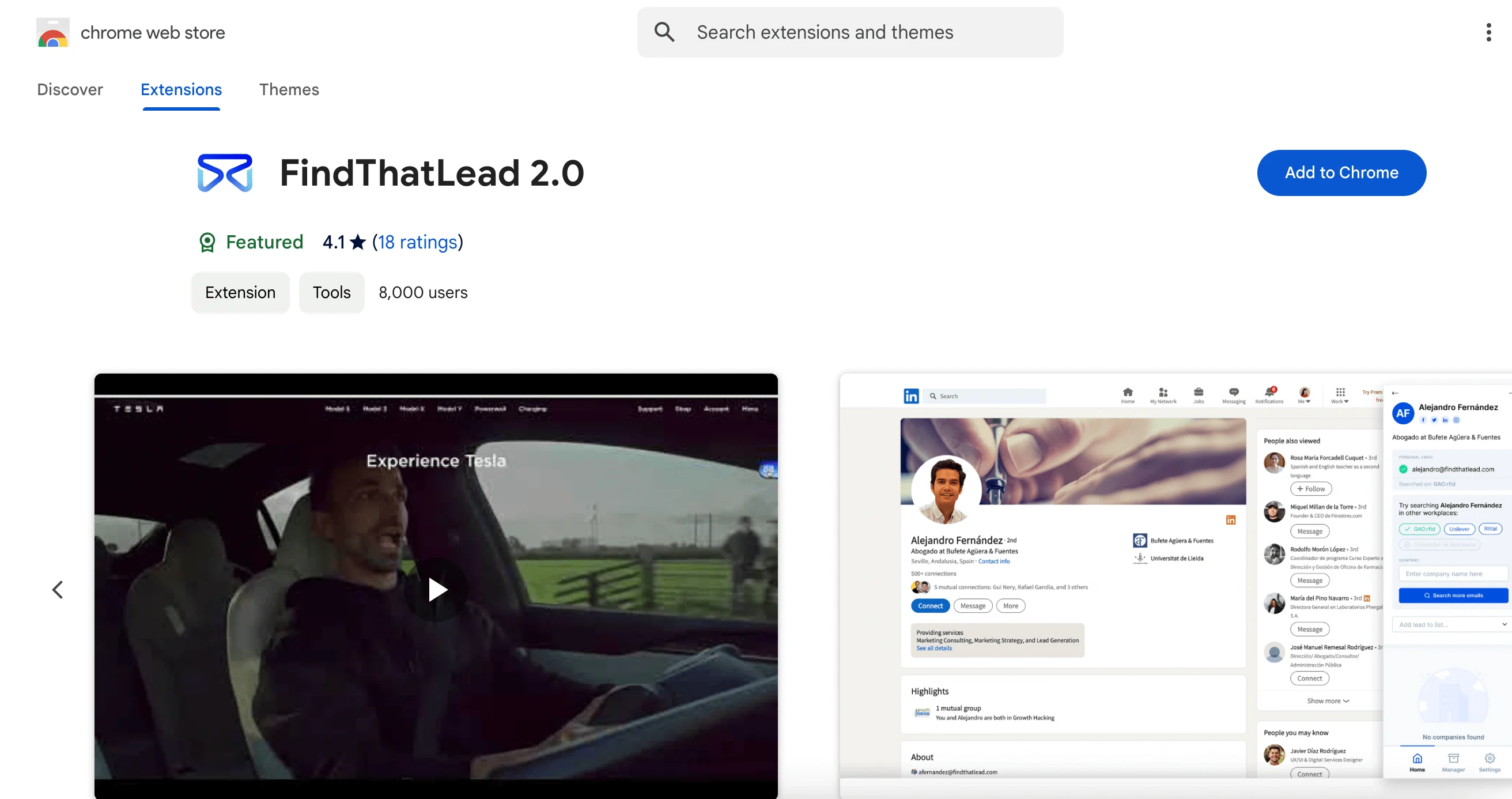The image size is (1512, 799).
Task: Open the 18 ratings link
Action: 417,242
